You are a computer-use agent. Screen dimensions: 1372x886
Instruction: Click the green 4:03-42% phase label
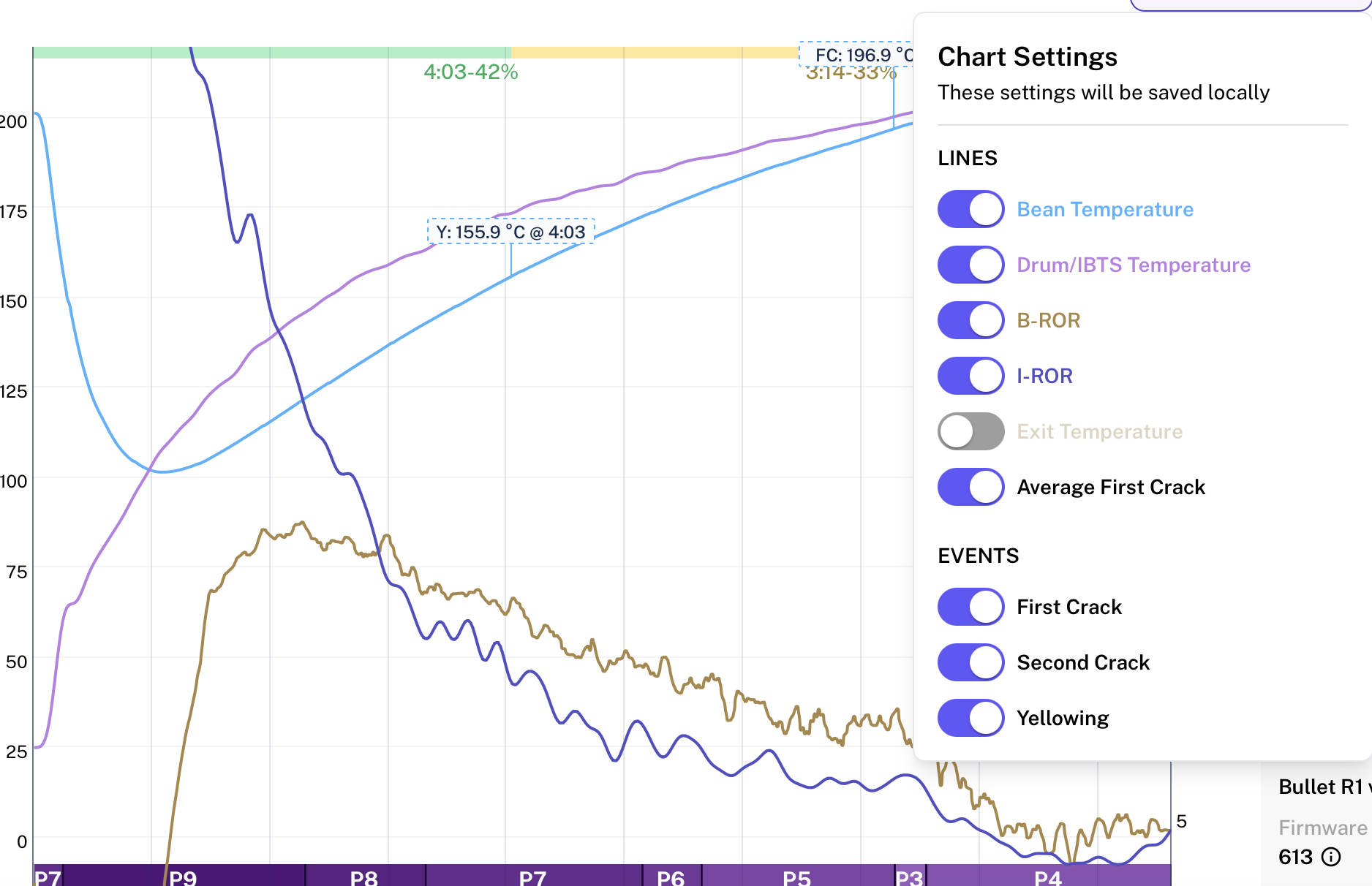[x=470, y=72]
